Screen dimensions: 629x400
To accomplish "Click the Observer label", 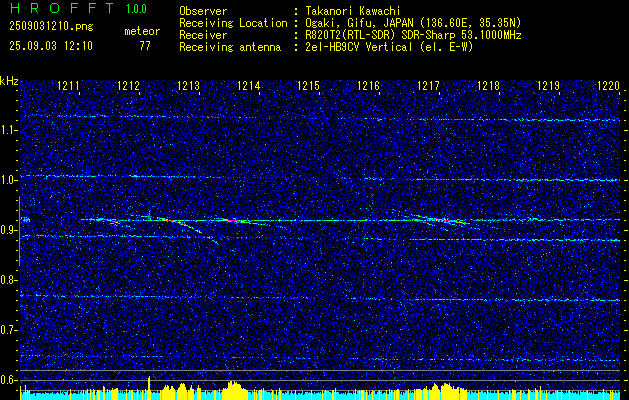I will (203, 12).
